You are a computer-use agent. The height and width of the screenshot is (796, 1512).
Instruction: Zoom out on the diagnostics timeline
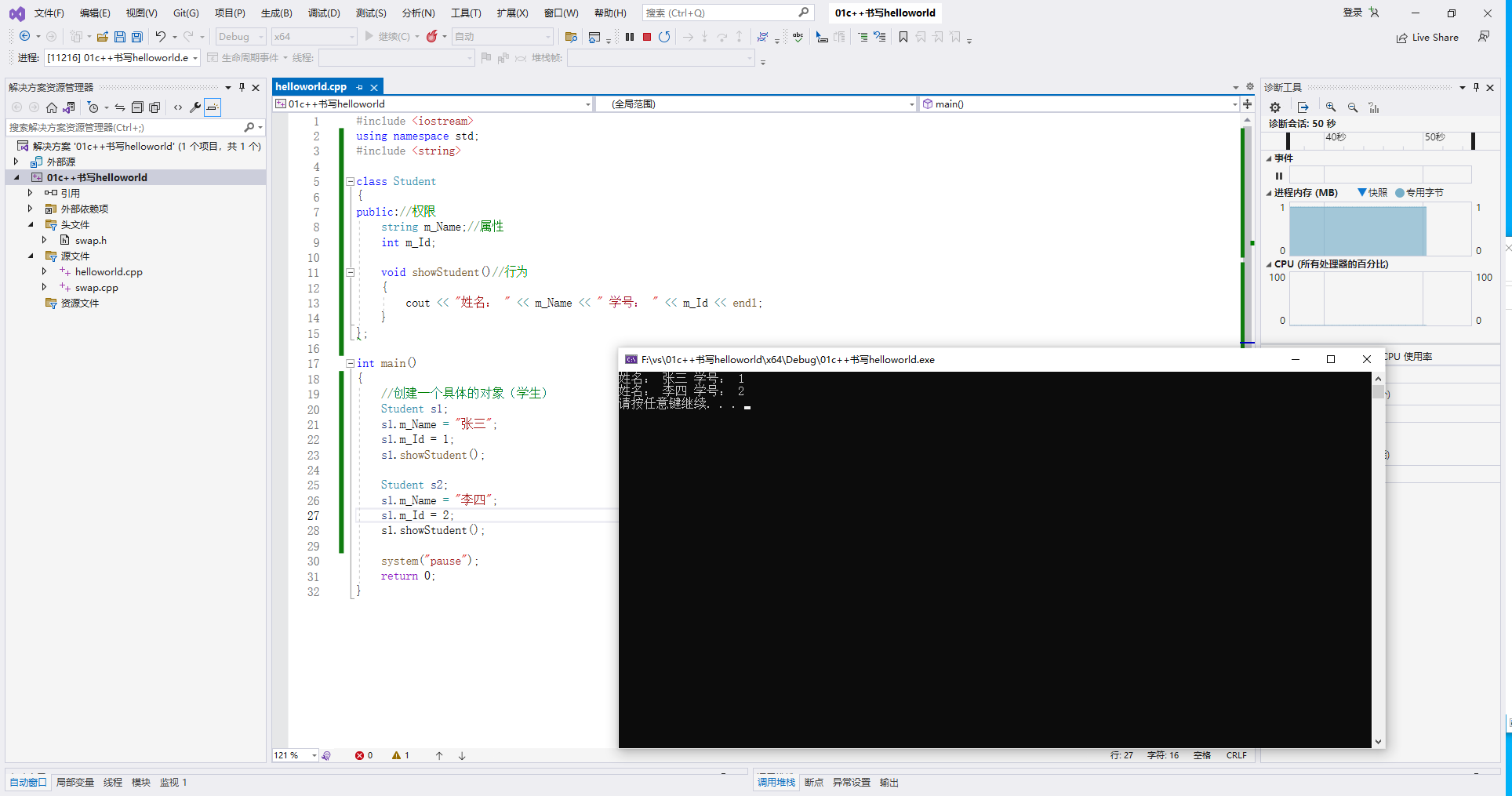(x=1353, y=107)
